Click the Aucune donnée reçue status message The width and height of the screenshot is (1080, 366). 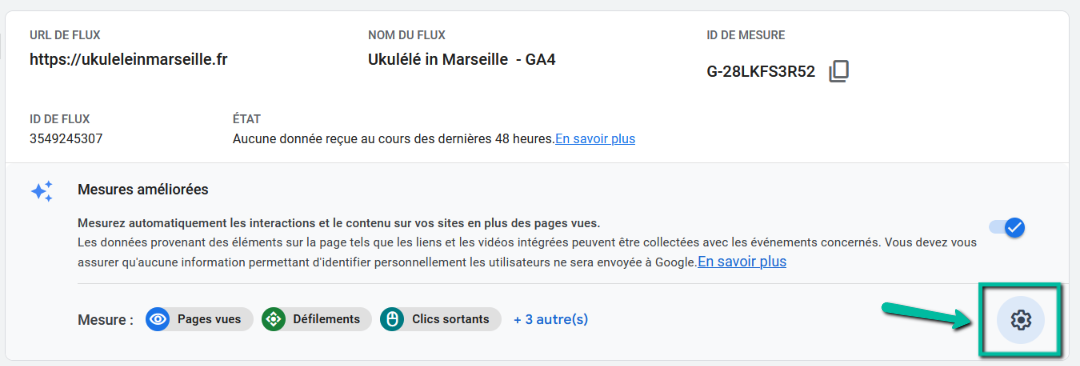tap(393, 139)
